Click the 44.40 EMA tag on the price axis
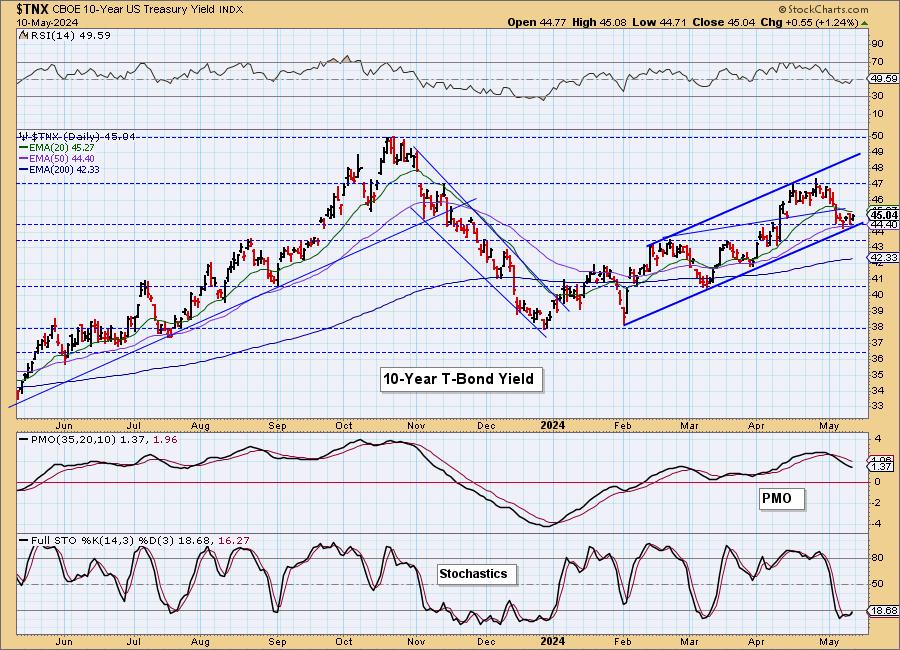 coord(885,225)
